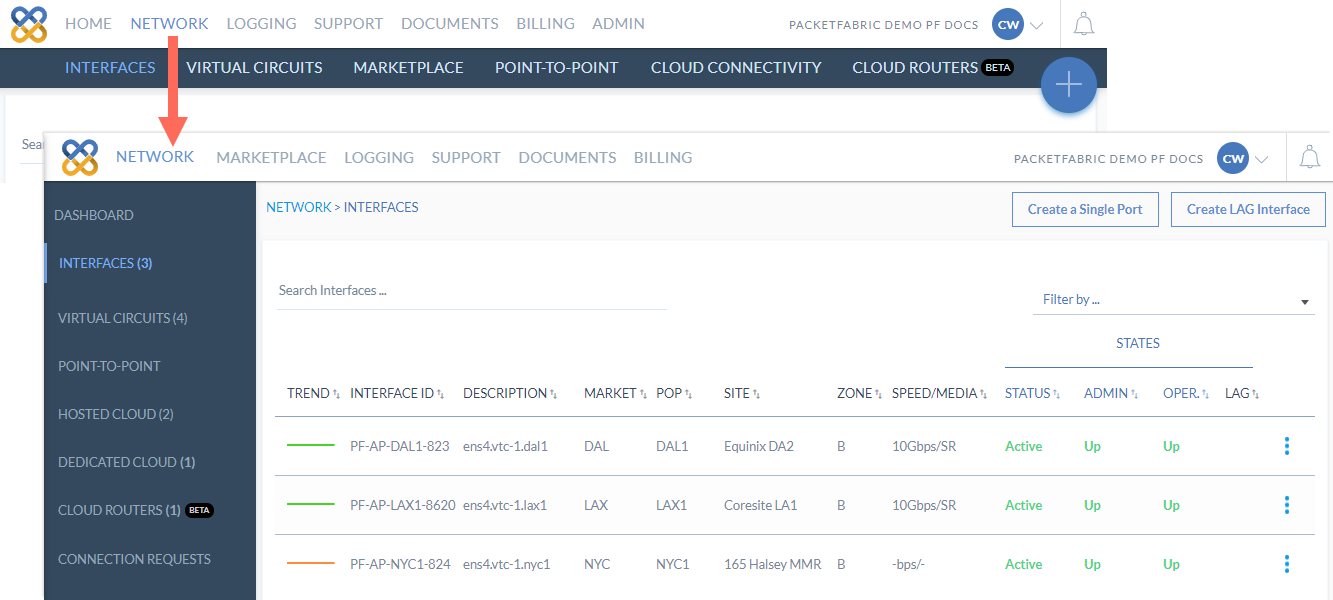Click site Coresite LA1 cell
The height and width of the screenshot is (600, 1333).
pos(761,505)
